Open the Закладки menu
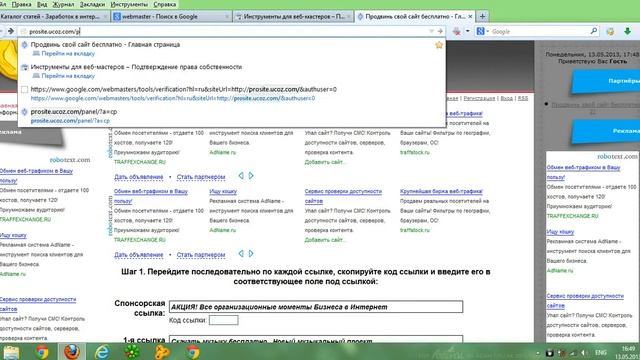Image resolution: width=640 pixels, height=360 pixels. [x=92, y=4]
